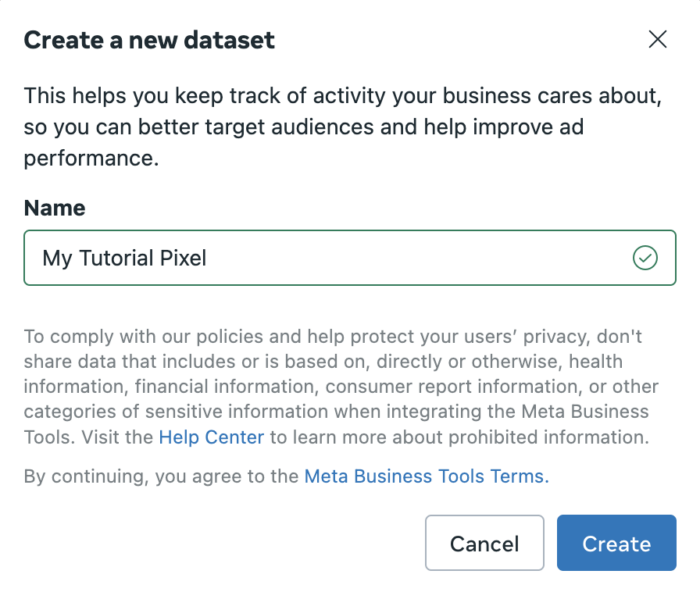Open the Help Center link
Image resolution: width=700 pixels, height=592 pixels.
pos(211,437)
